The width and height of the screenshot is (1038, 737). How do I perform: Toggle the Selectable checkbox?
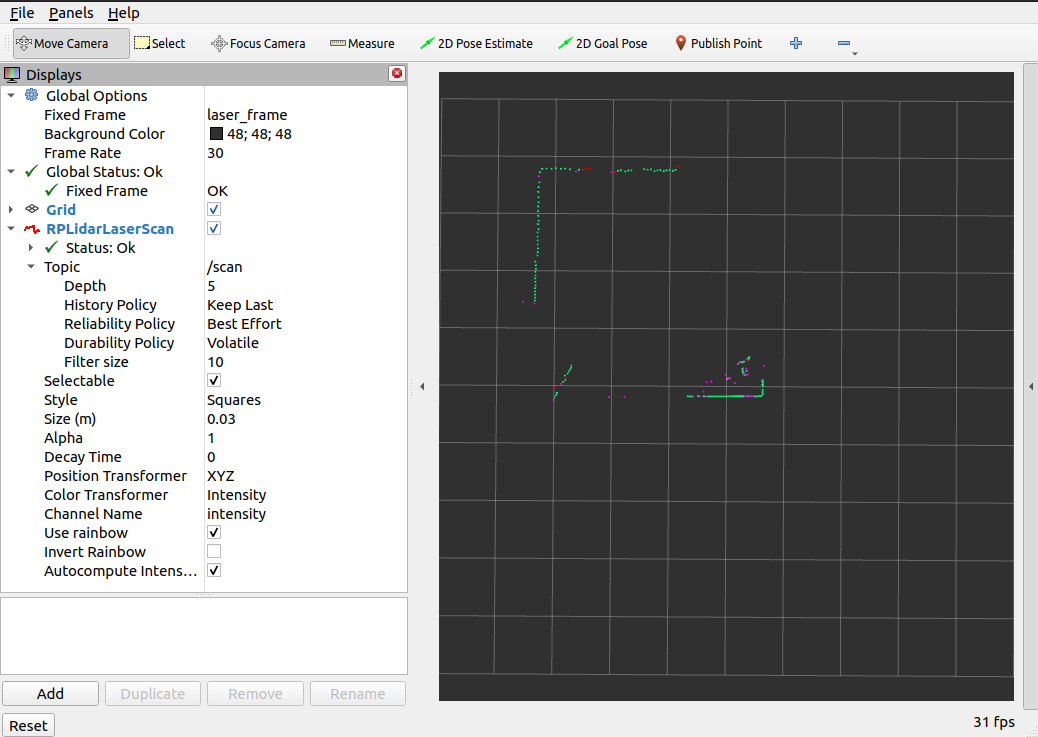tap(214, 380)
